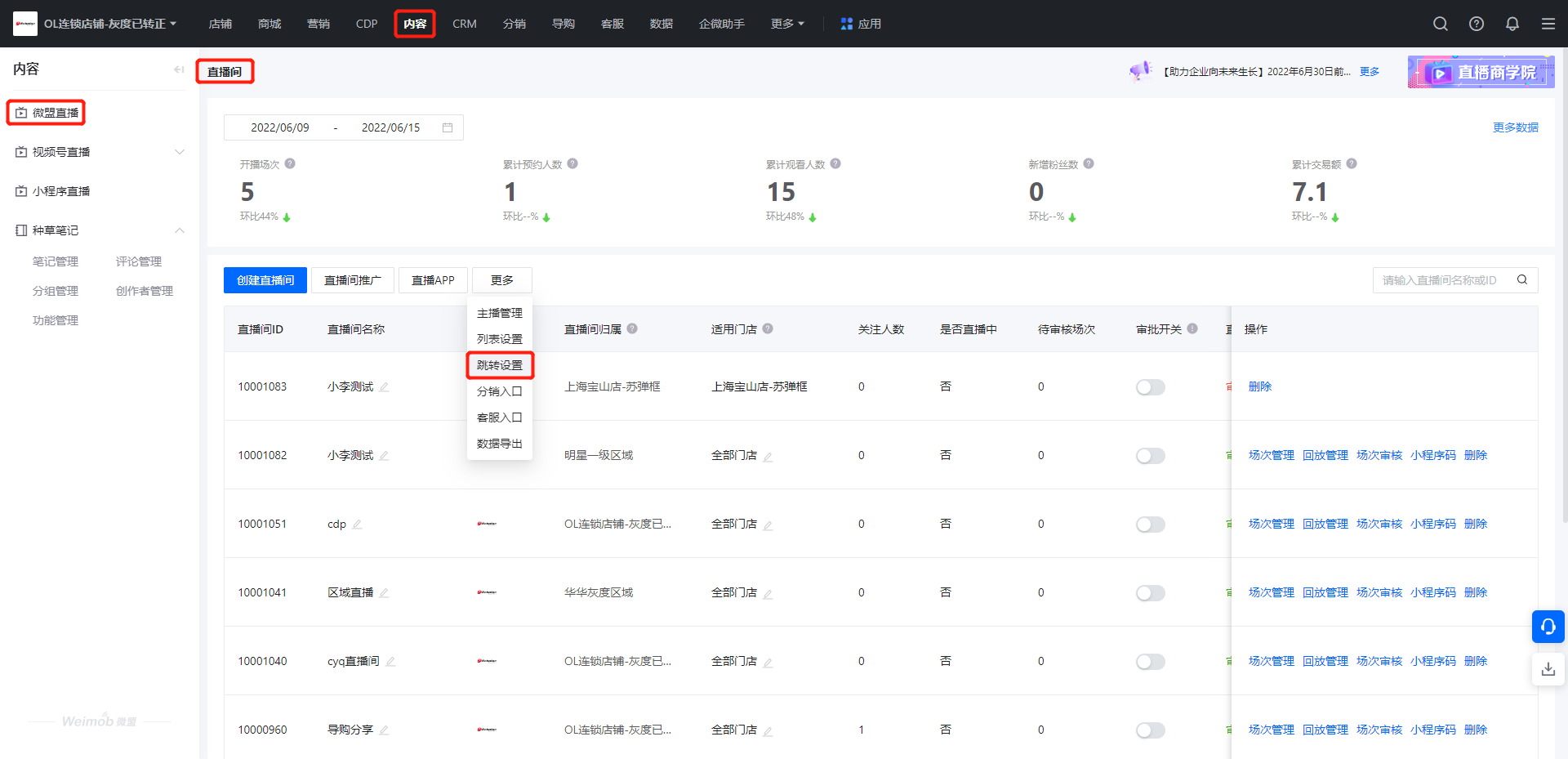This screenshot has width=1568, height=759.
Task: Open the search icon in top bar
Action: coord(1441,24)
